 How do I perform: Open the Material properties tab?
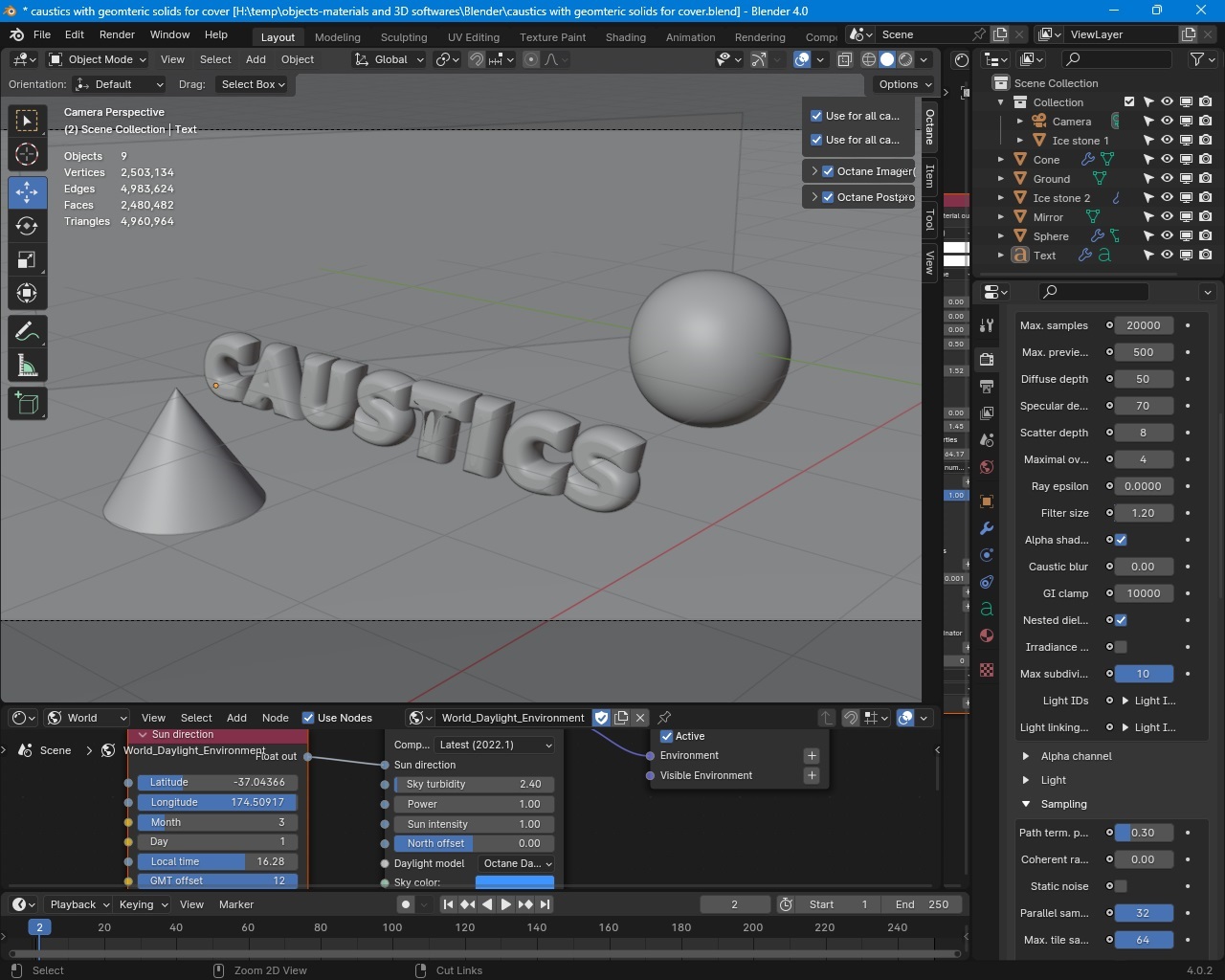pyautogui.click(x=987, y=635)
